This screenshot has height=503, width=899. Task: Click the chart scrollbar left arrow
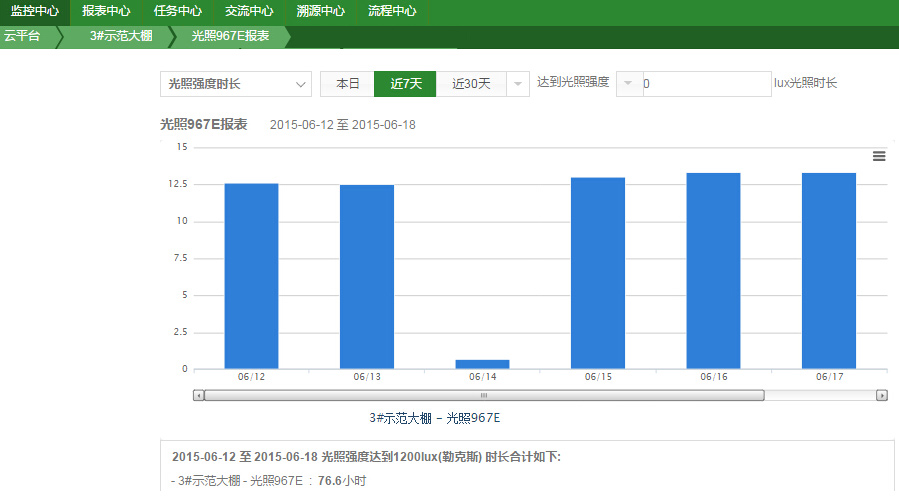(x=198, y=395)
